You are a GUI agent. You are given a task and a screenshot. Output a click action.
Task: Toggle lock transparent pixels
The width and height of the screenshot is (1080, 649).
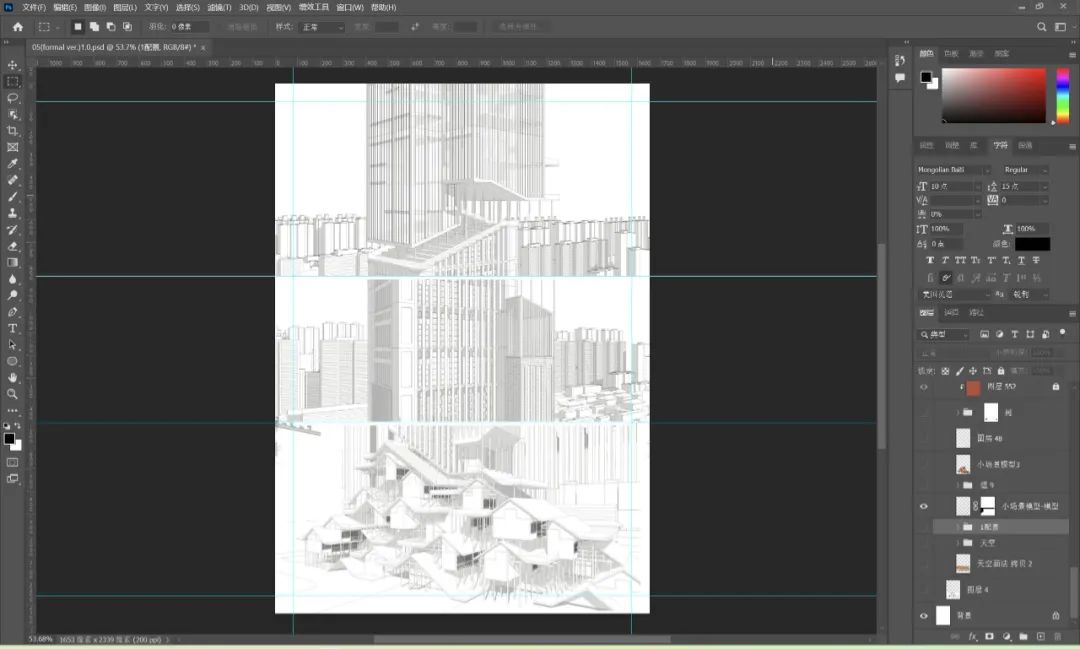945,371
